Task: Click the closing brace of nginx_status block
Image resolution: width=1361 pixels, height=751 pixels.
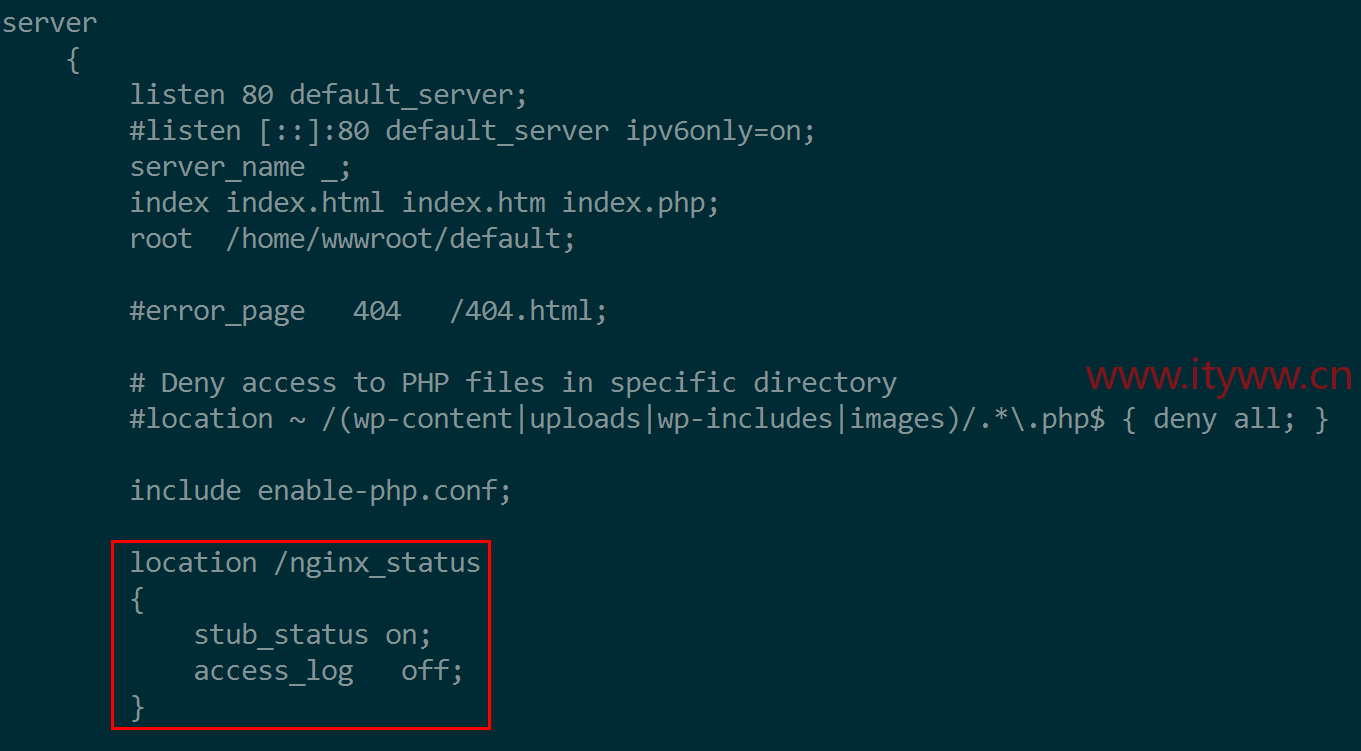Action: point(138,708)
